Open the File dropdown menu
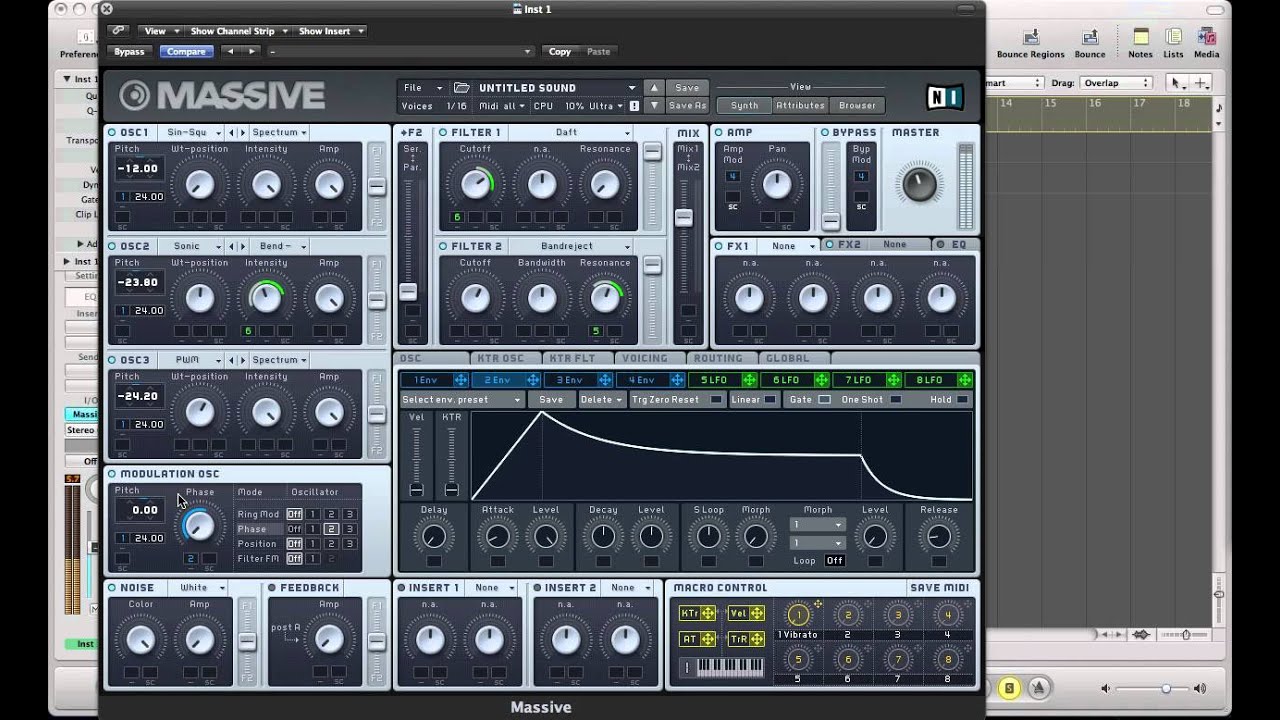 click(x=422, y=88)
